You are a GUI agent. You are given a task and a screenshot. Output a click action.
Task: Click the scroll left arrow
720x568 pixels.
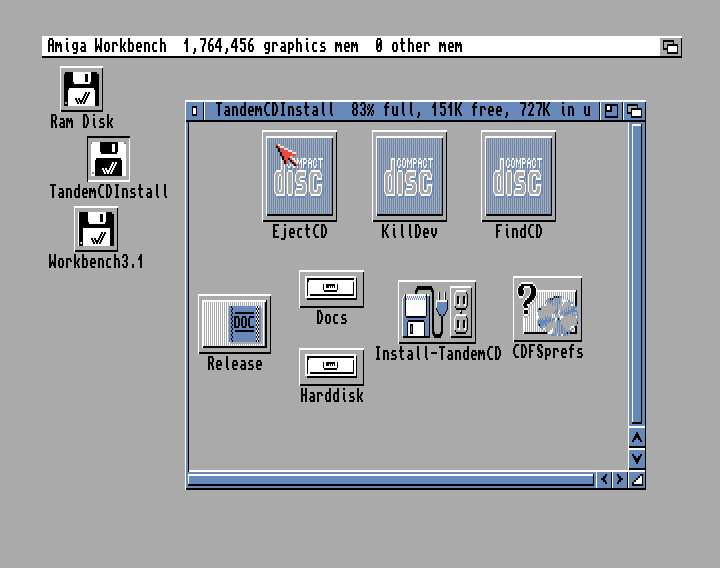tap(604, 480)
